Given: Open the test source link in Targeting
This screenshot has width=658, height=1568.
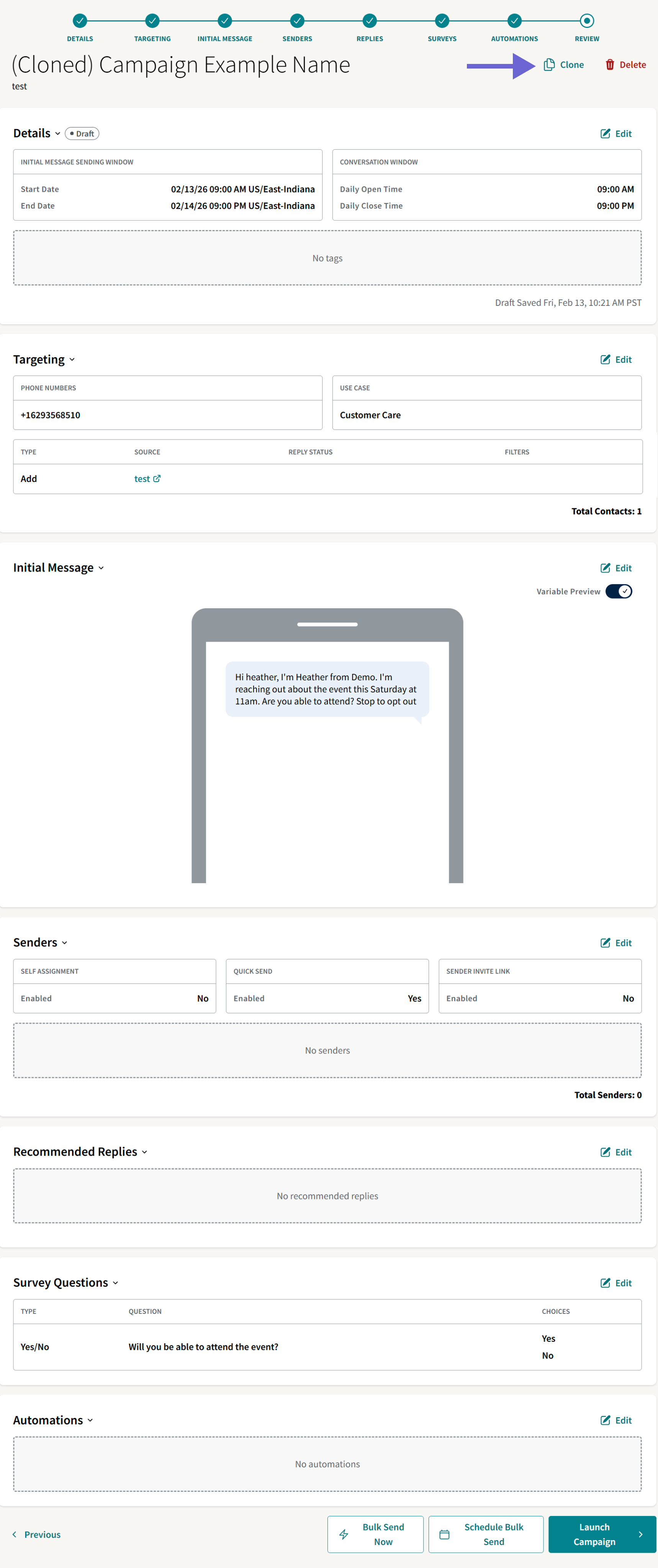Looking at the screenshot, I should tap(141, 479).
